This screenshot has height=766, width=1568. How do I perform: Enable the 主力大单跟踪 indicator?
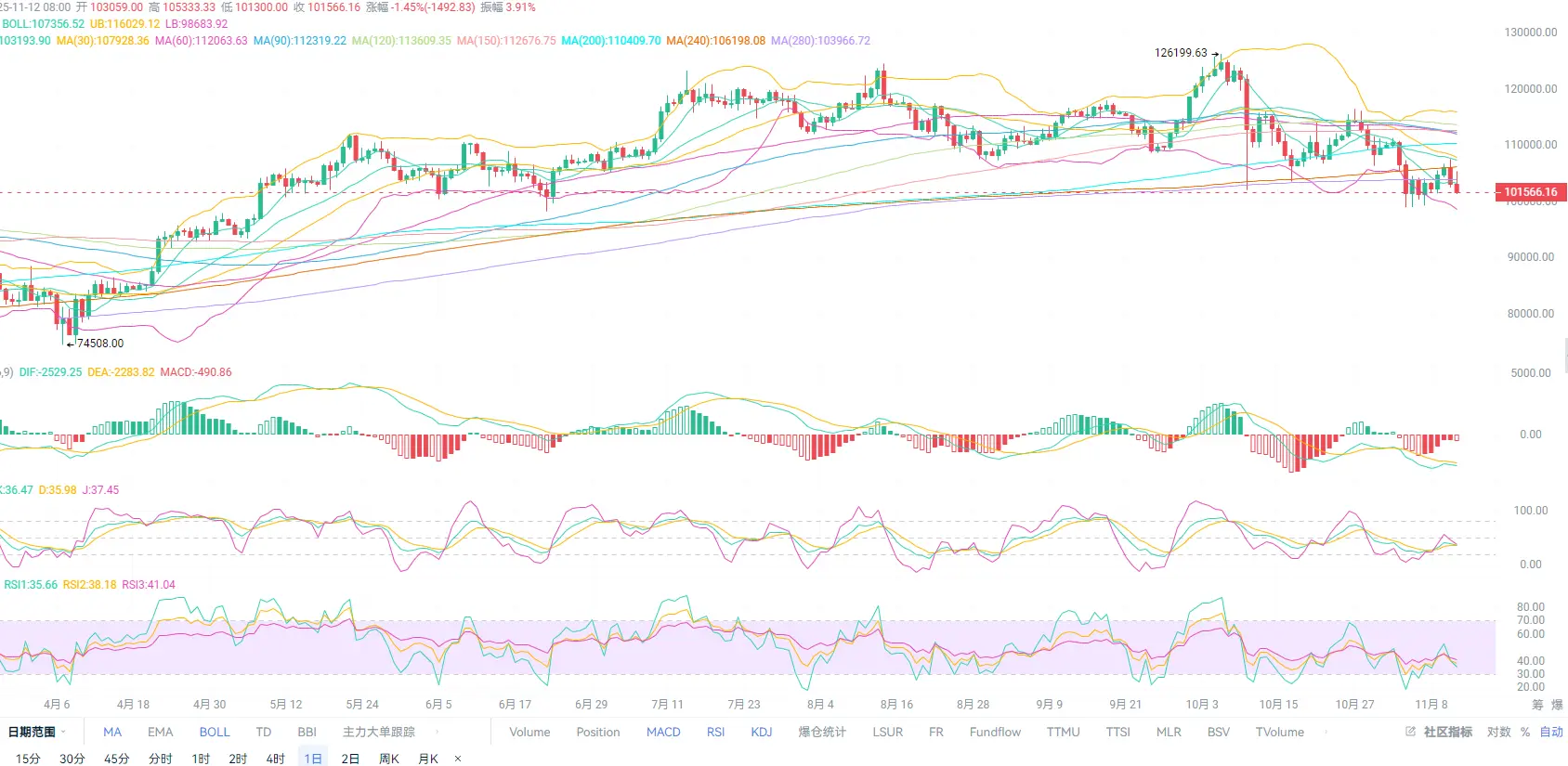point(379,732)
